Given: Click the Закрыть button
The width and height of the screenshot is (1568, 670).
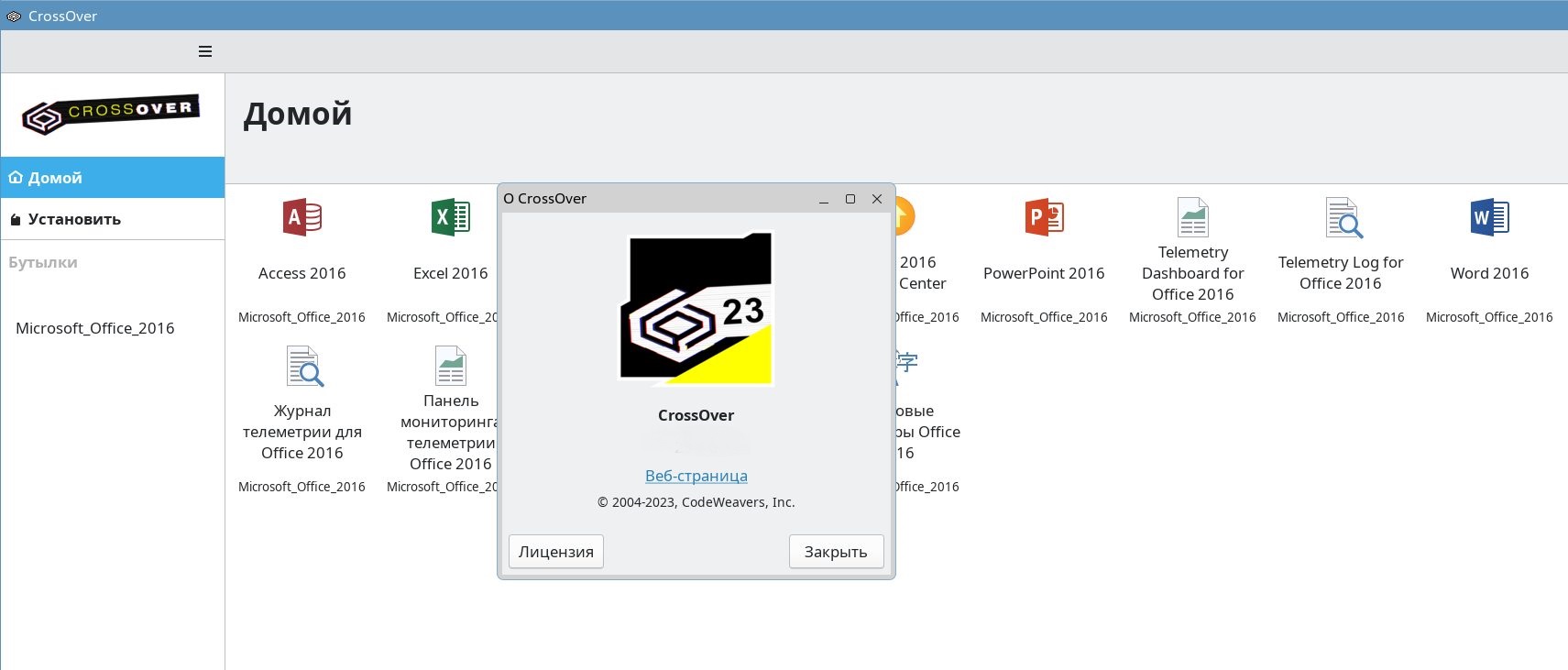Looking at the screenshot, I should click(836, 552).
